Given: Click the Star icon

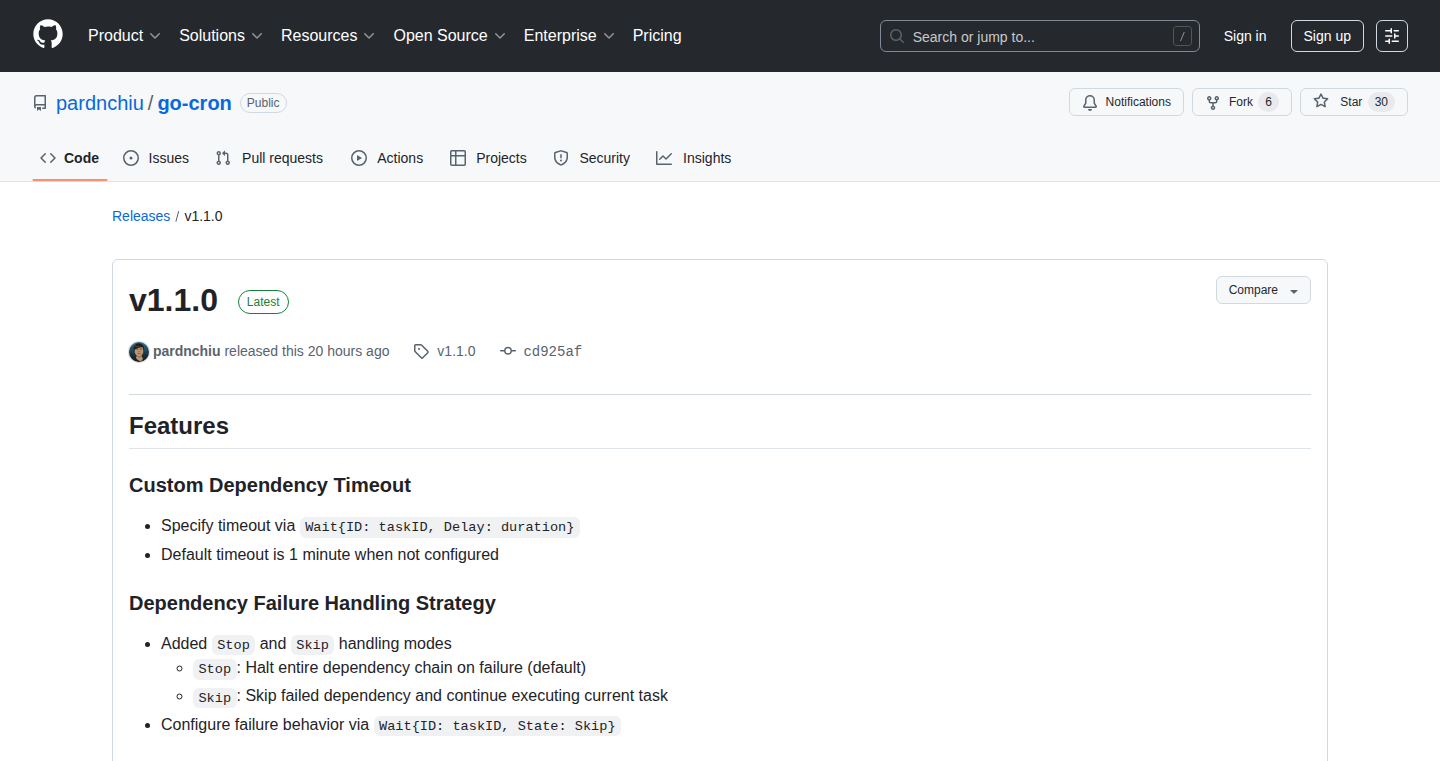Looking at the screenshot, I should point(1321,102).
